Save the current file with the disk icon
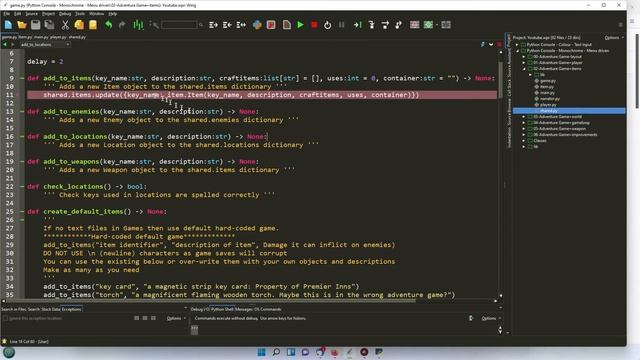The image size is (640, 360). pyautogui.click(x=36, y=25)
